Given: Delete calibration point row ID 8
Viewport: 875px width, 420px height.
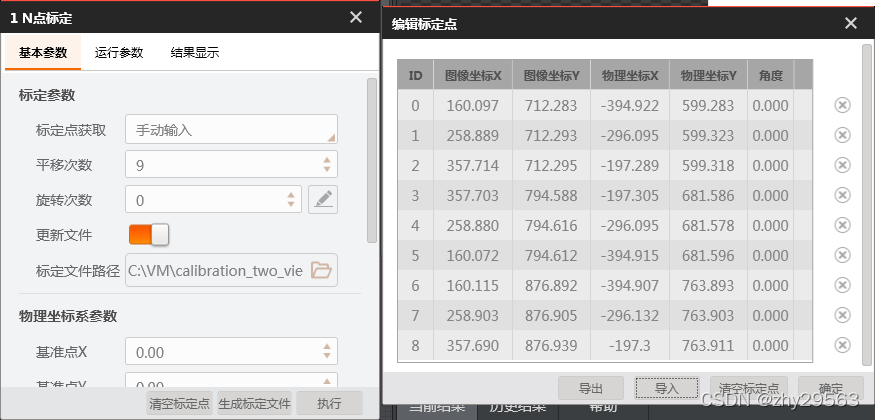Looking at the screenshot, I should pos(842,345).
